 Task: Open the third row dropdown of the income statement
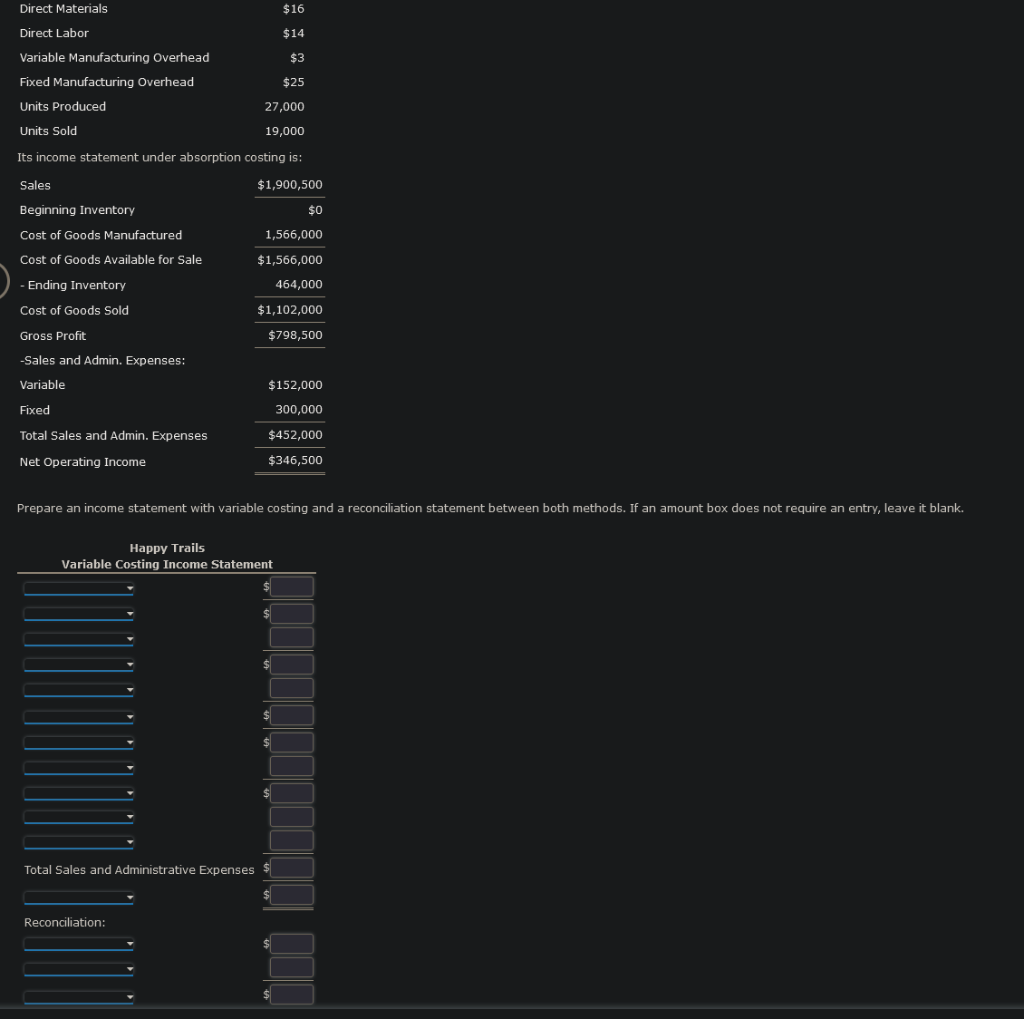click(x=78, y=639)
